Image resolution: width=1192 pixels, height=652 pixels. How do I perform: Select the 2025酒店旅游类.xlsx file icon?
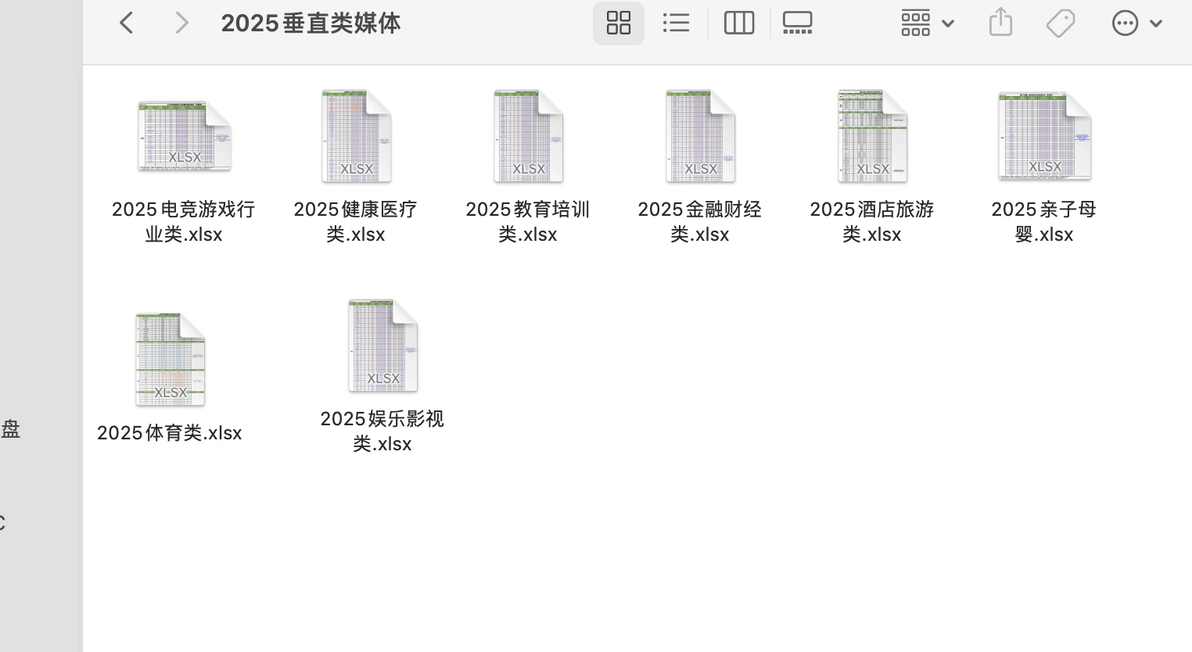(872, 136)
